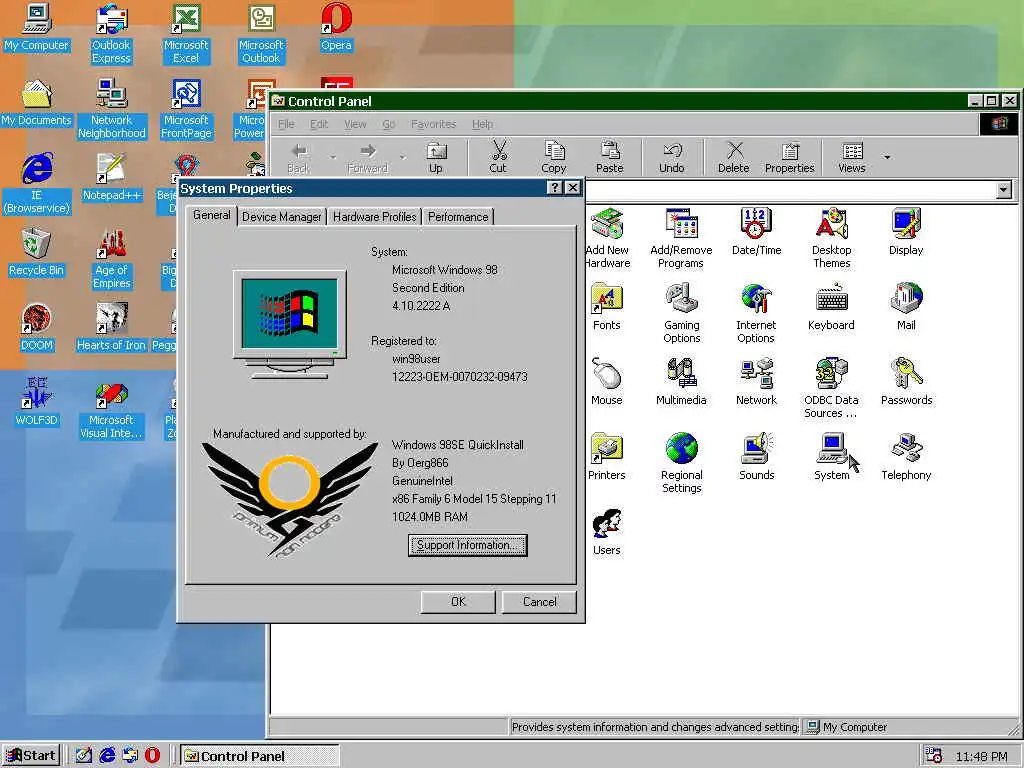The height and width of the screenshot is (768, 1024).
Task: Select the Microsoft Outlook desktop shortcut
Action: coord(261,34)
